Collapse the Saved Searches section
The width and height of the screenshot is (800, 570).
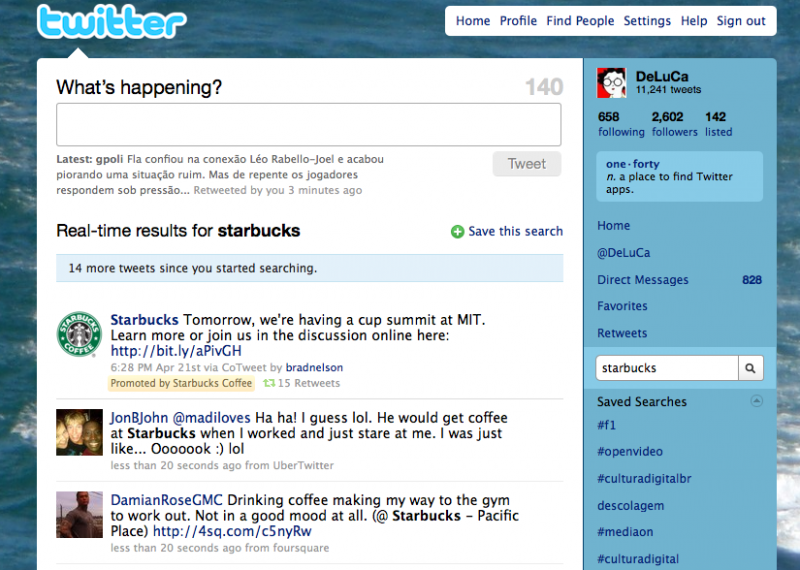757,401
